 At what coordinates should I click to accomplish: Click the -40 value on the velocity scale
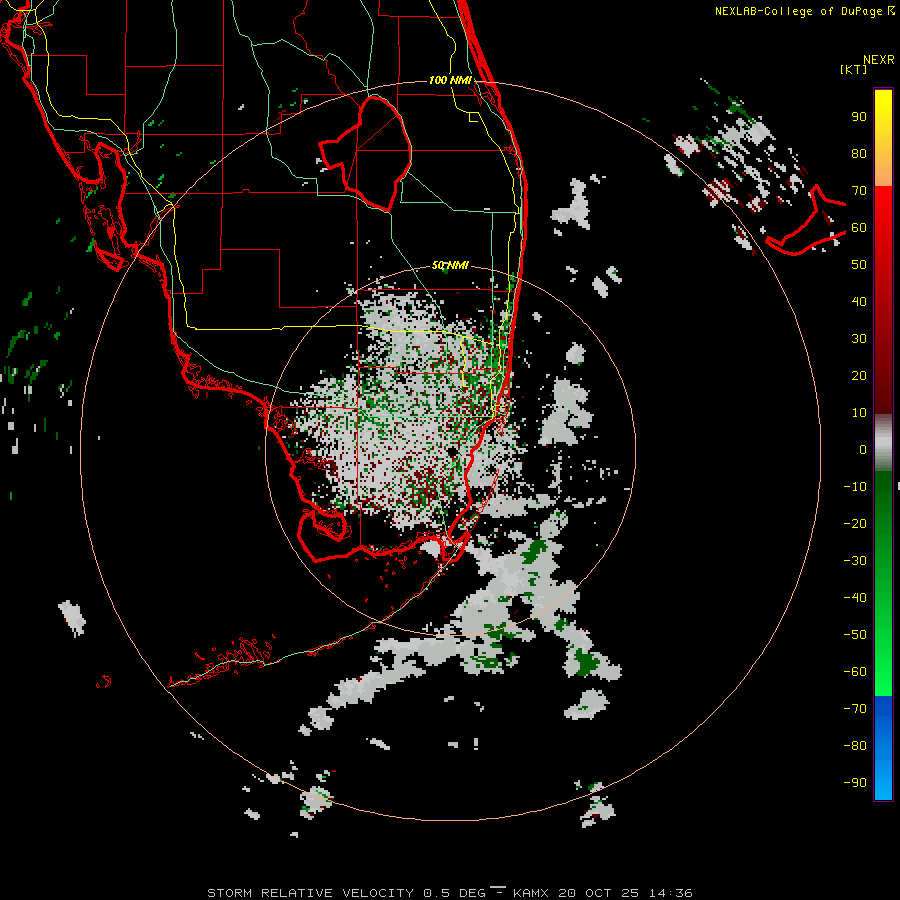point(855,598)
